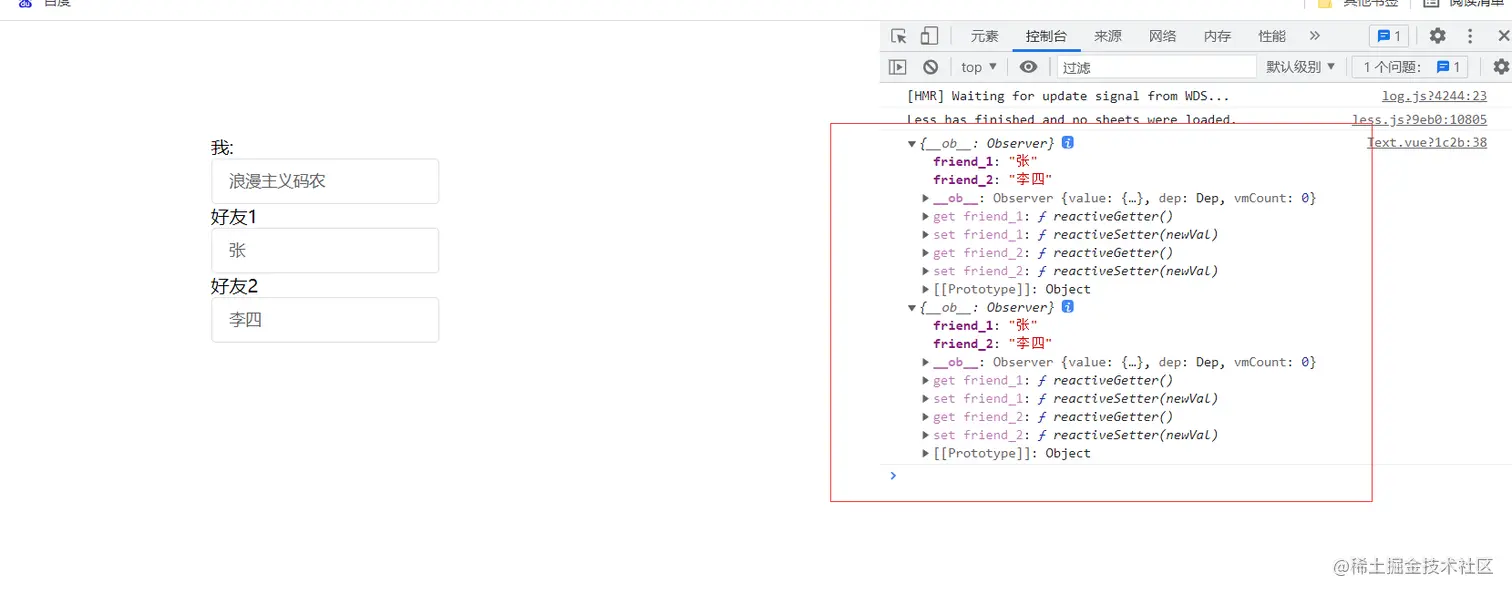Focus the 过滤 filter field

[x=1156, y=67]
